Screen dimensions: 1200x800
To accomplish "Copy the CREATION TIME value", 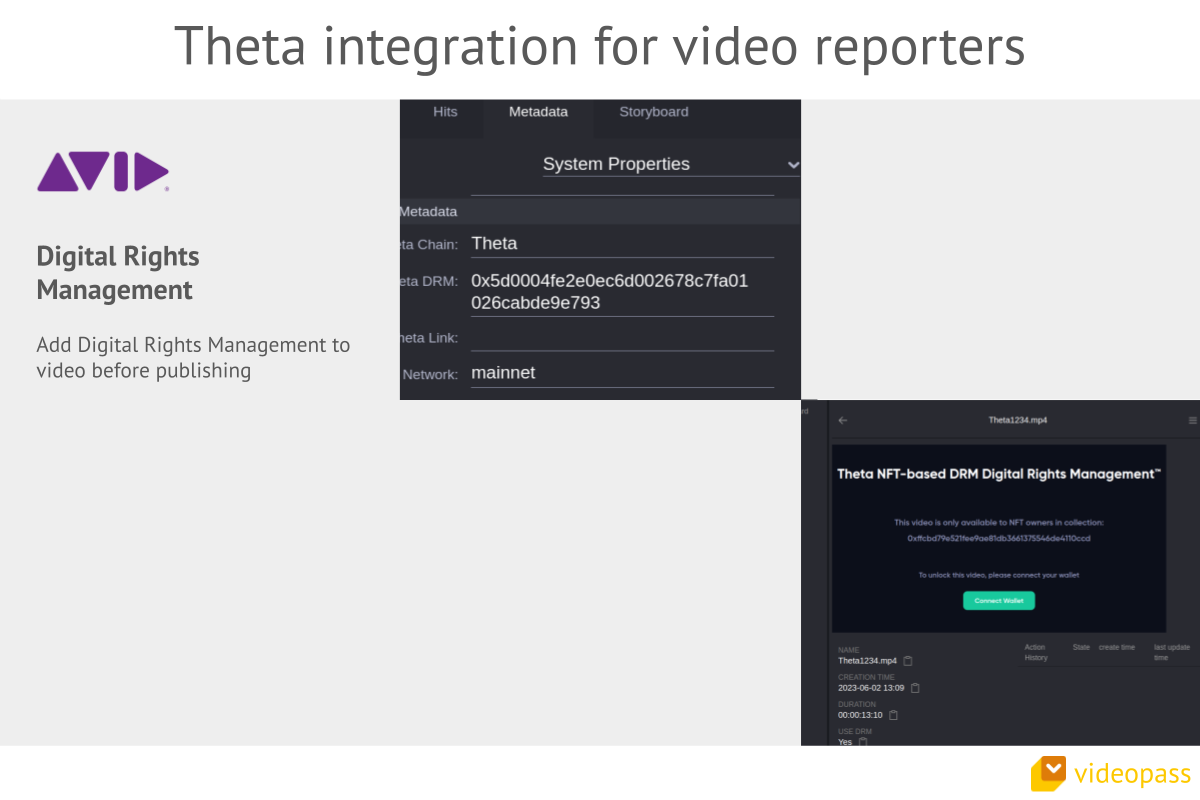I will [915, 688].
